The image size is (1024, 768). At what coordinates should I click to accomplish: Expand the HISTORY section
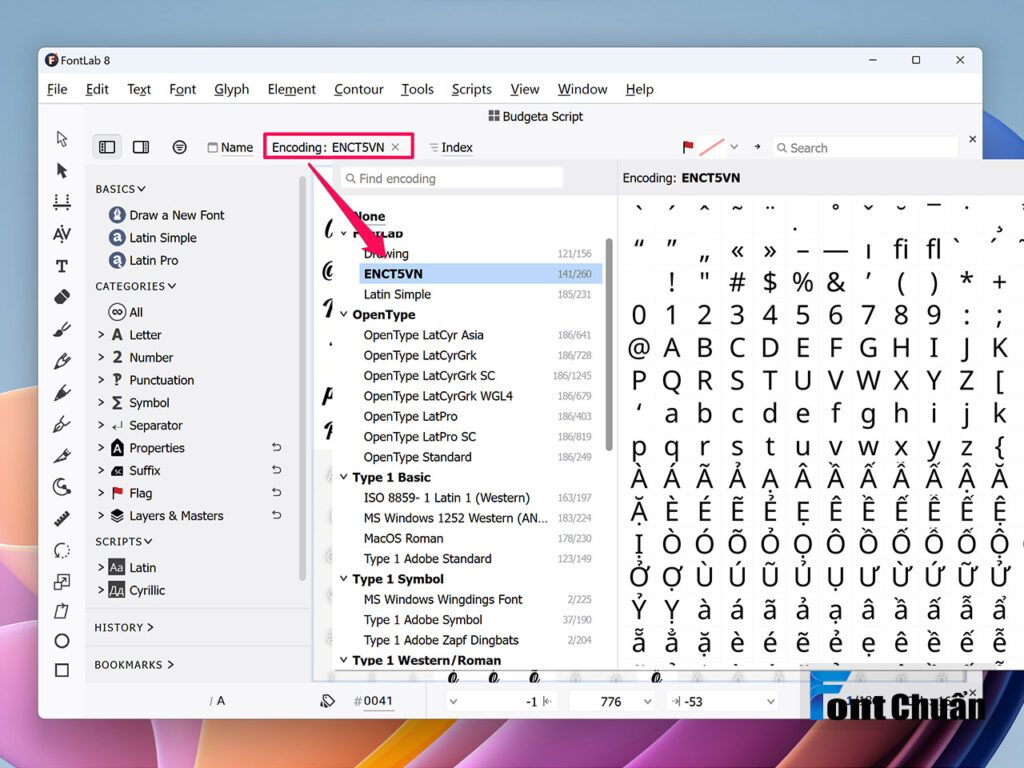124,628
